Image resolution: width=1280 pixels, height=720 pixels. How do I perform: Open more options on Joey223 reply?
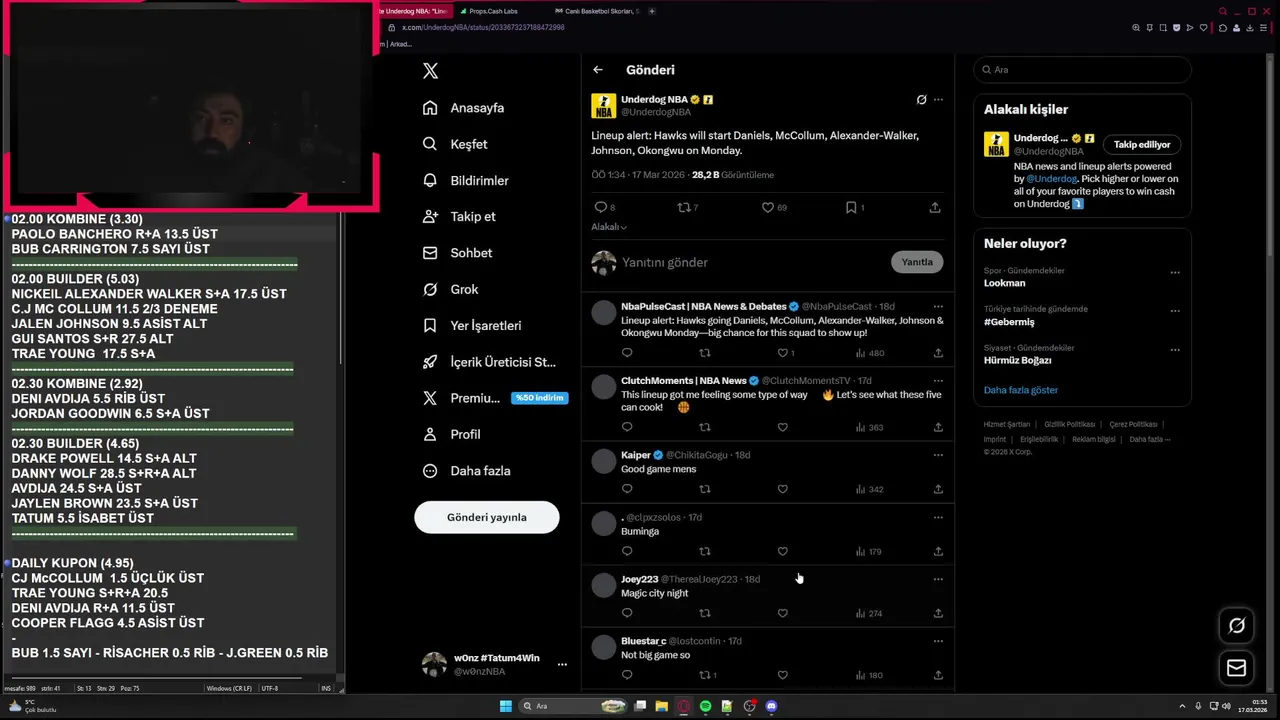coord(938,579)
